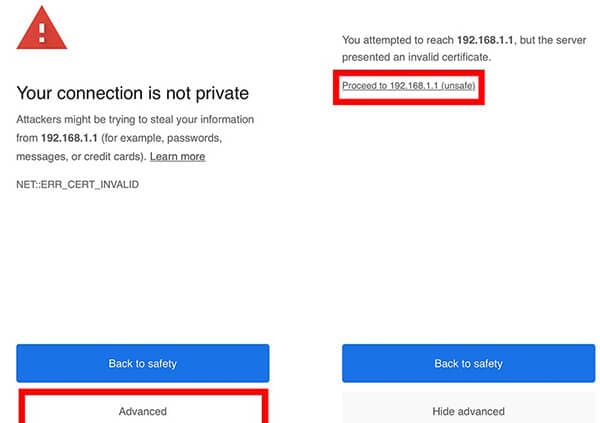Click 'presented an invalid certificate' text
Image resolution: width=600 pixels, height=423 pixels.
point(416,57)
